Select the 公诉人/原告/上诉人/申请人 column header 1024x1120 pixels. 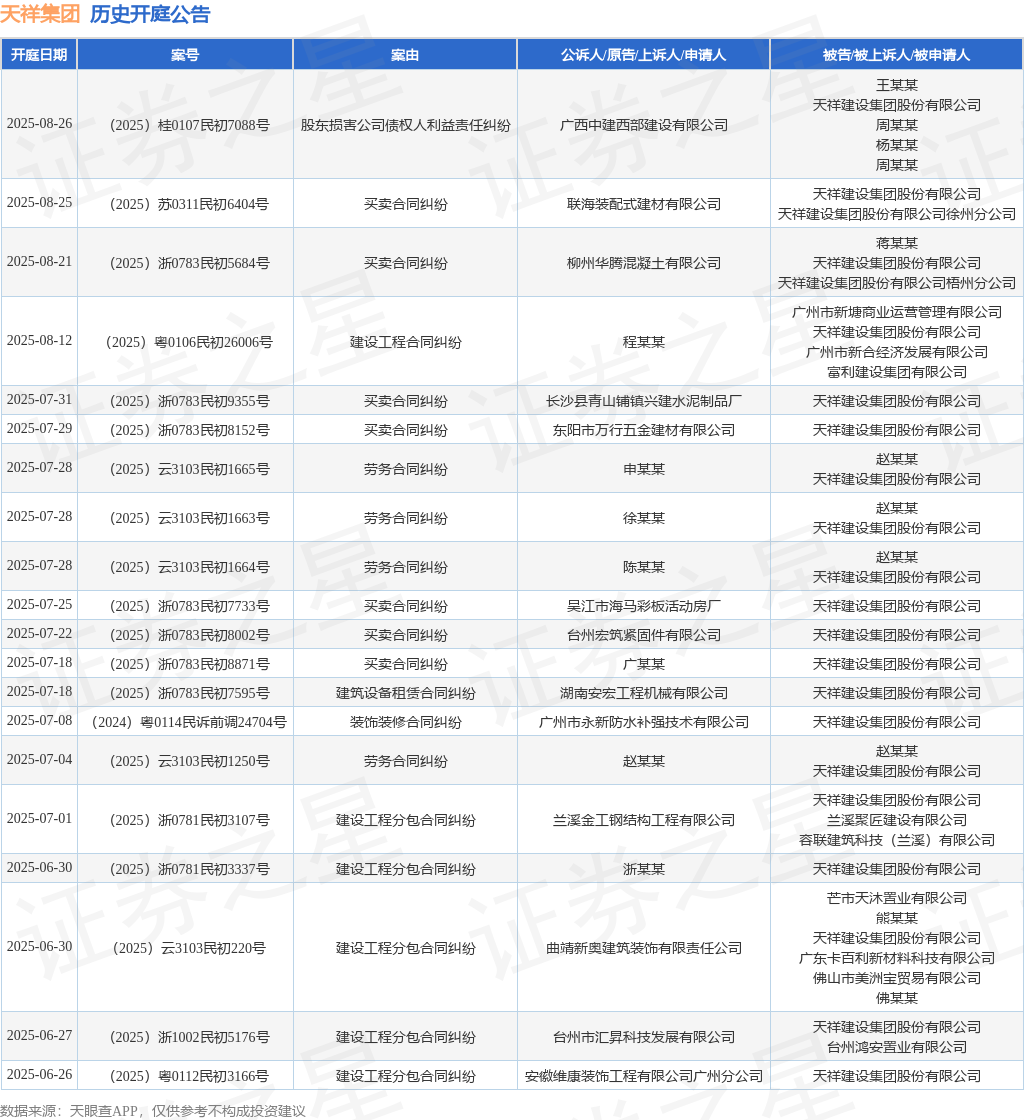(x=643, y=55)
